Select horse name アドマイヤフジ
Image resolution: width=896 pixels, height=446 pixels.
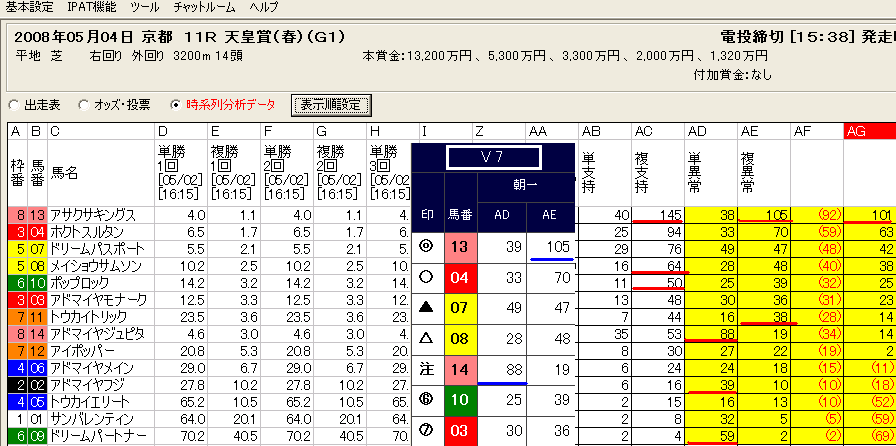point(87,384)
